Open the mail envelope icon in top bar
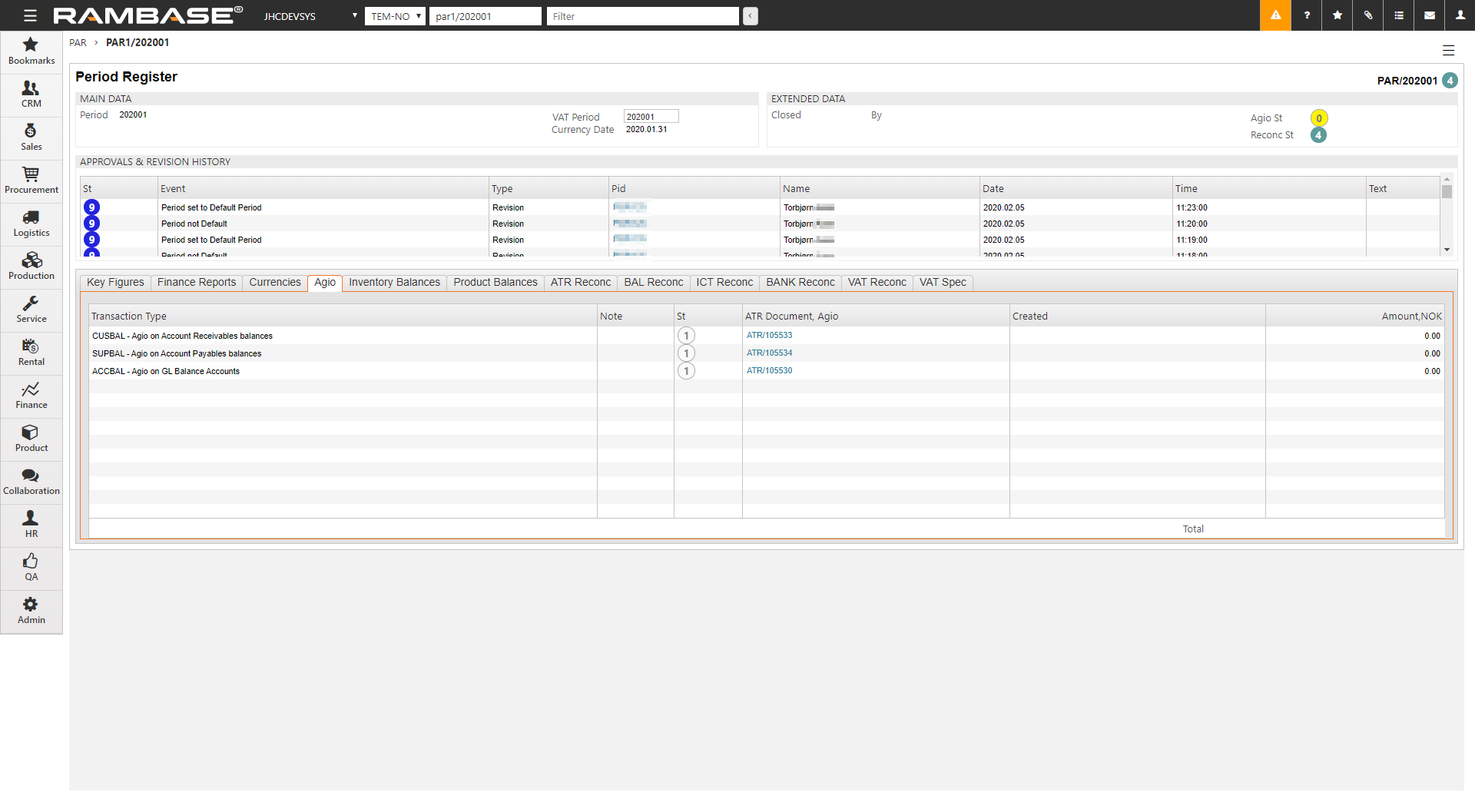 (1430, 15)
